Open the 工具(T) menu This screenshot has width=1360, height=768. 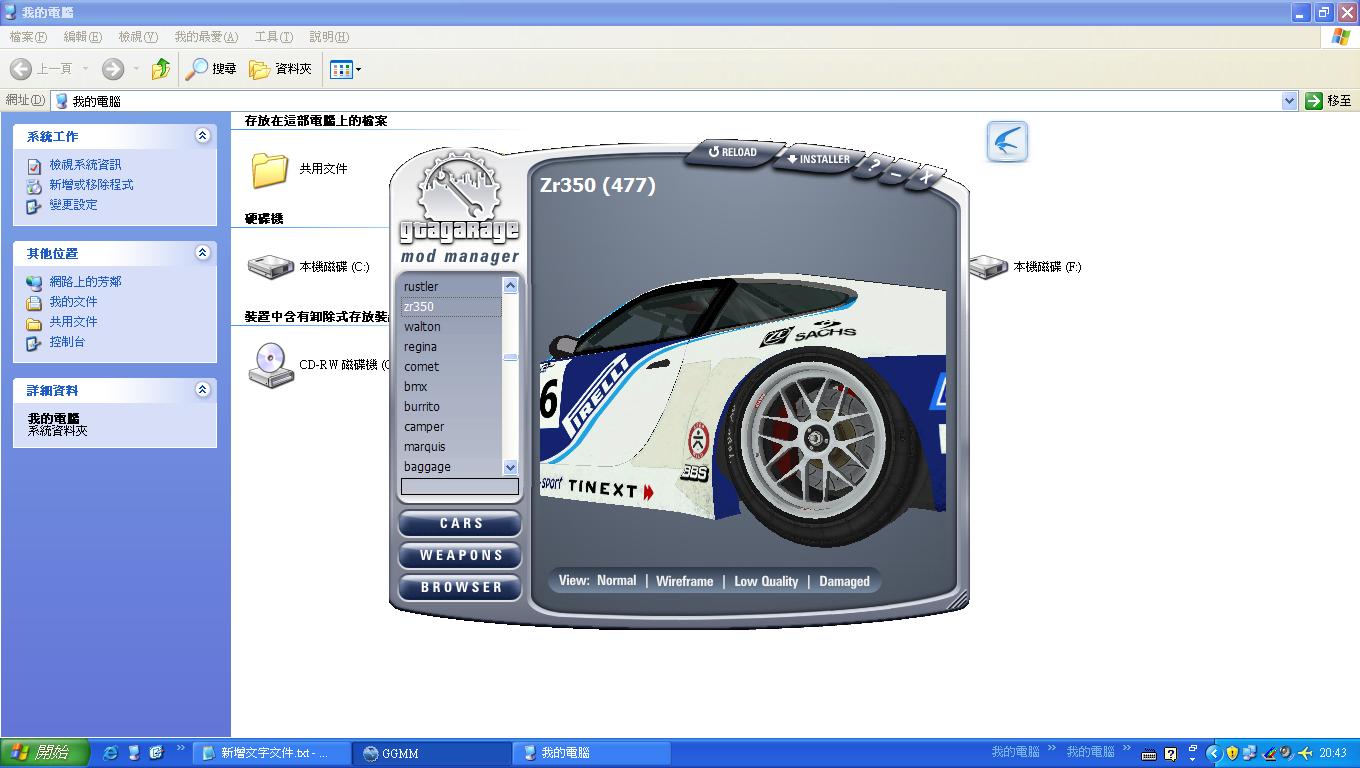(273, 37)
